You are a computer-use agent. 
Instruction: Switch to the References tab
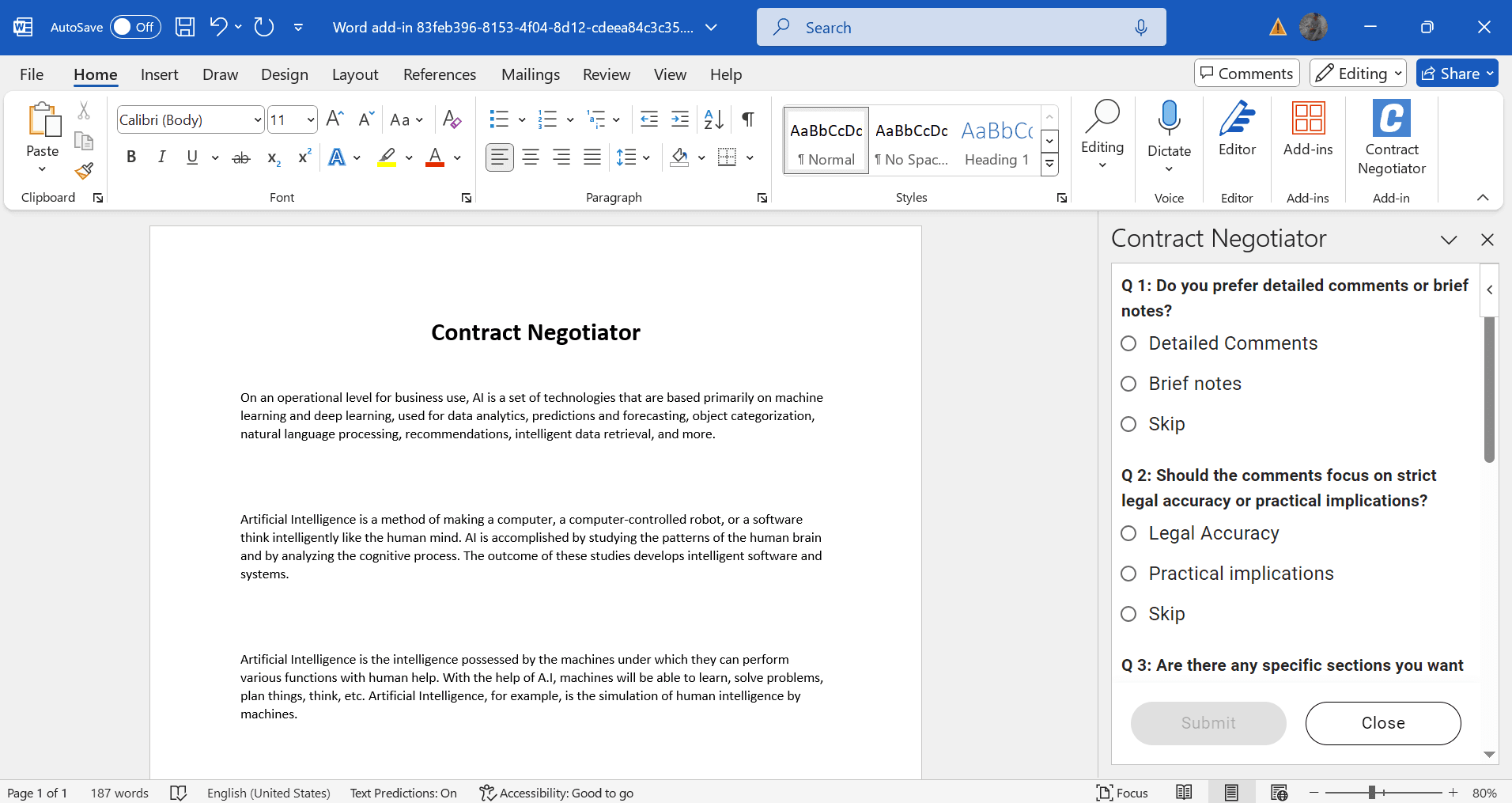(x=440, y=74)
